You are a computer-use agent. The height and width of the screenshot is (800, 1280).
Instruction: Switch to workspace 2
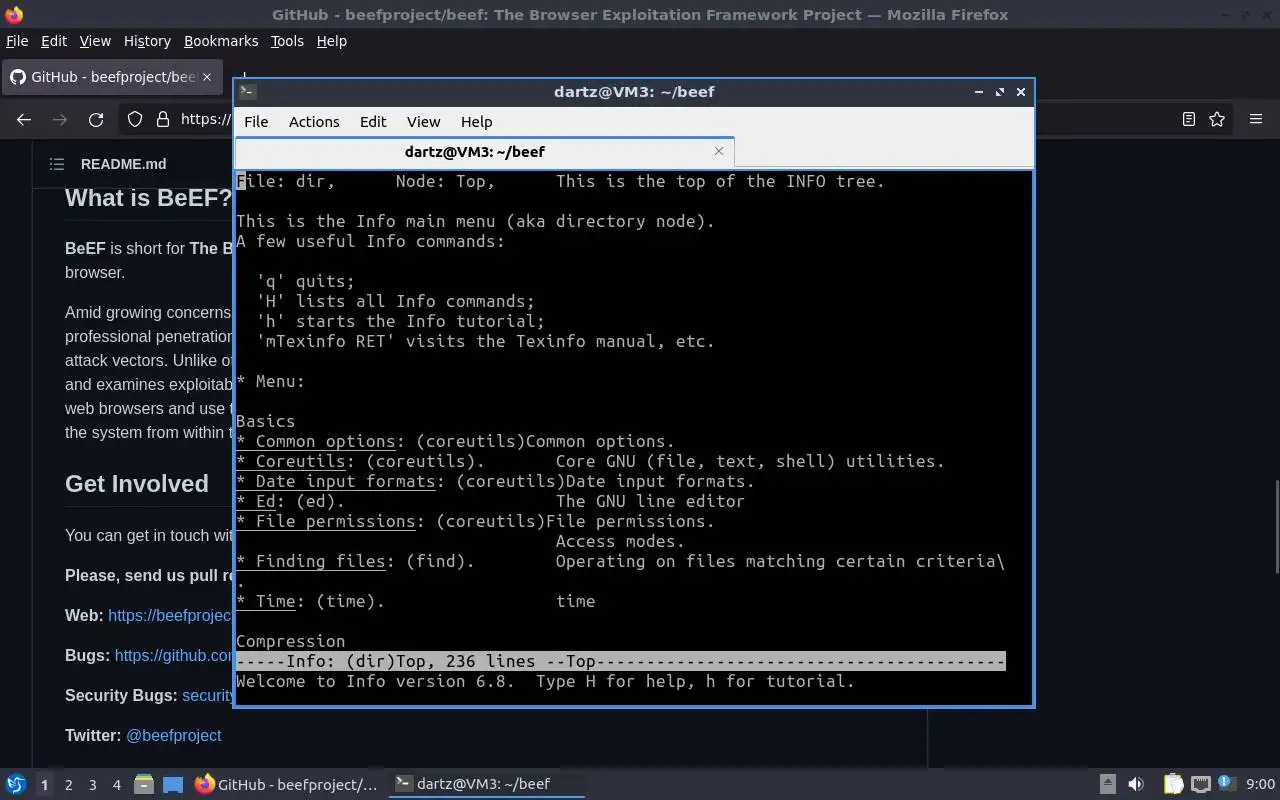click(69, 785)
